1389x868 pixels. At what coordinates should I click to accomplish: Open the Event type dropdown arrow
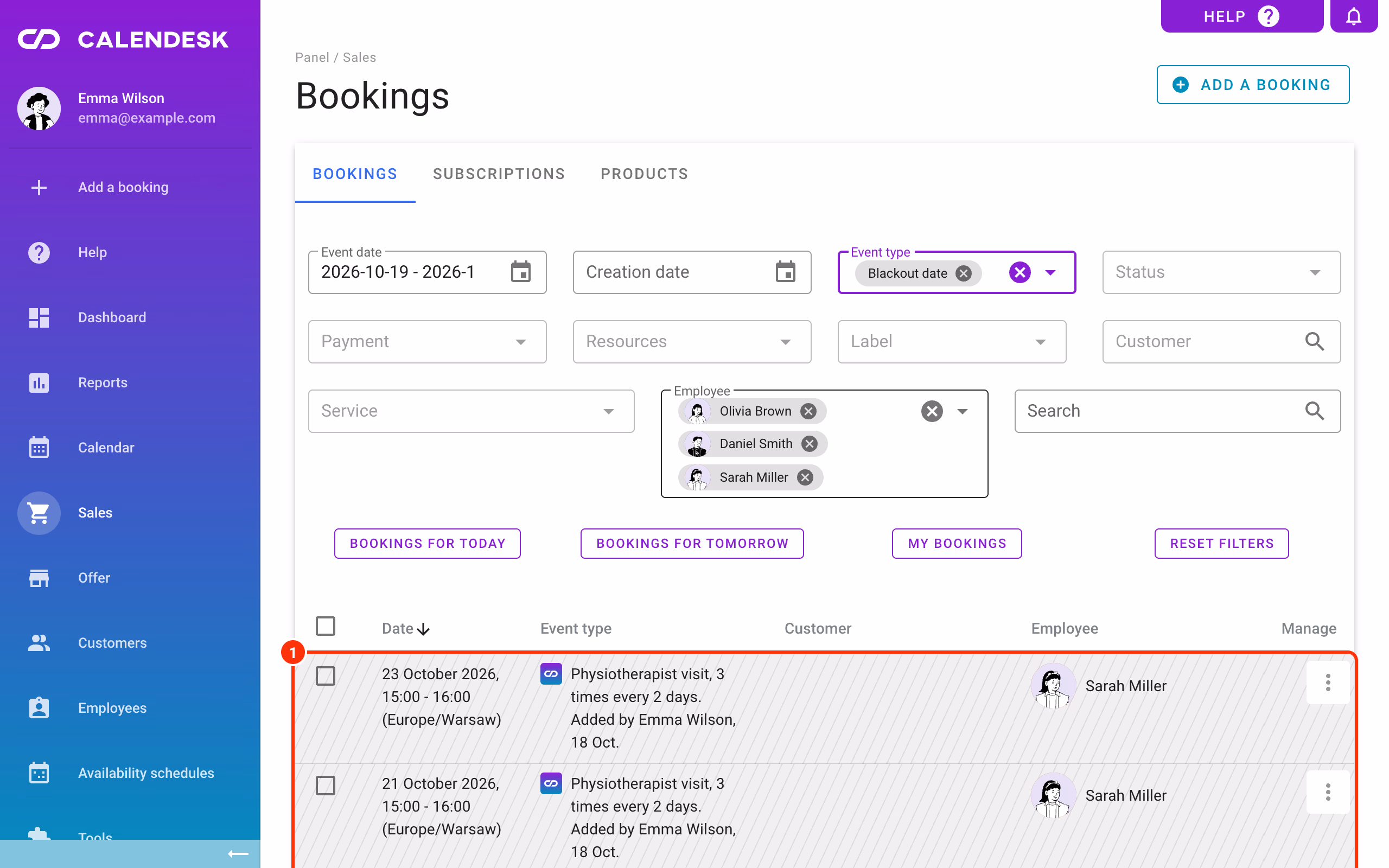coord(1050,273)
